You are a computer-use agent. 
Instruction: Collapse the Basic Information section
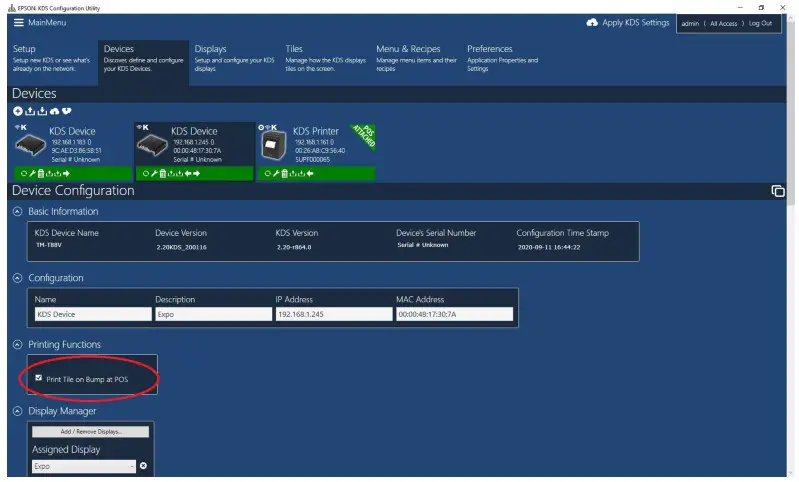pos(17,211)
